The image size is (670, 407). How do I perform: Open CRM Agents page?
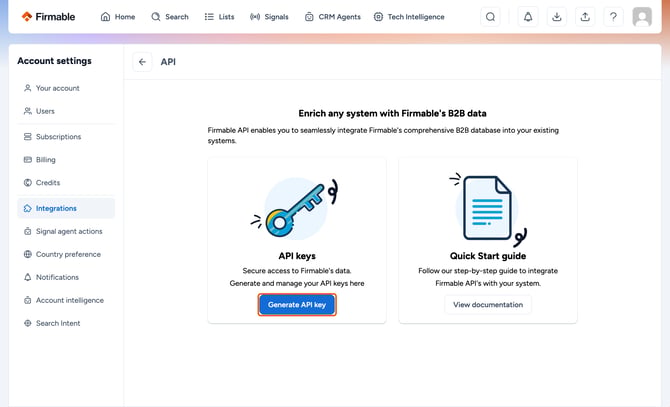(x=332, y=17)
